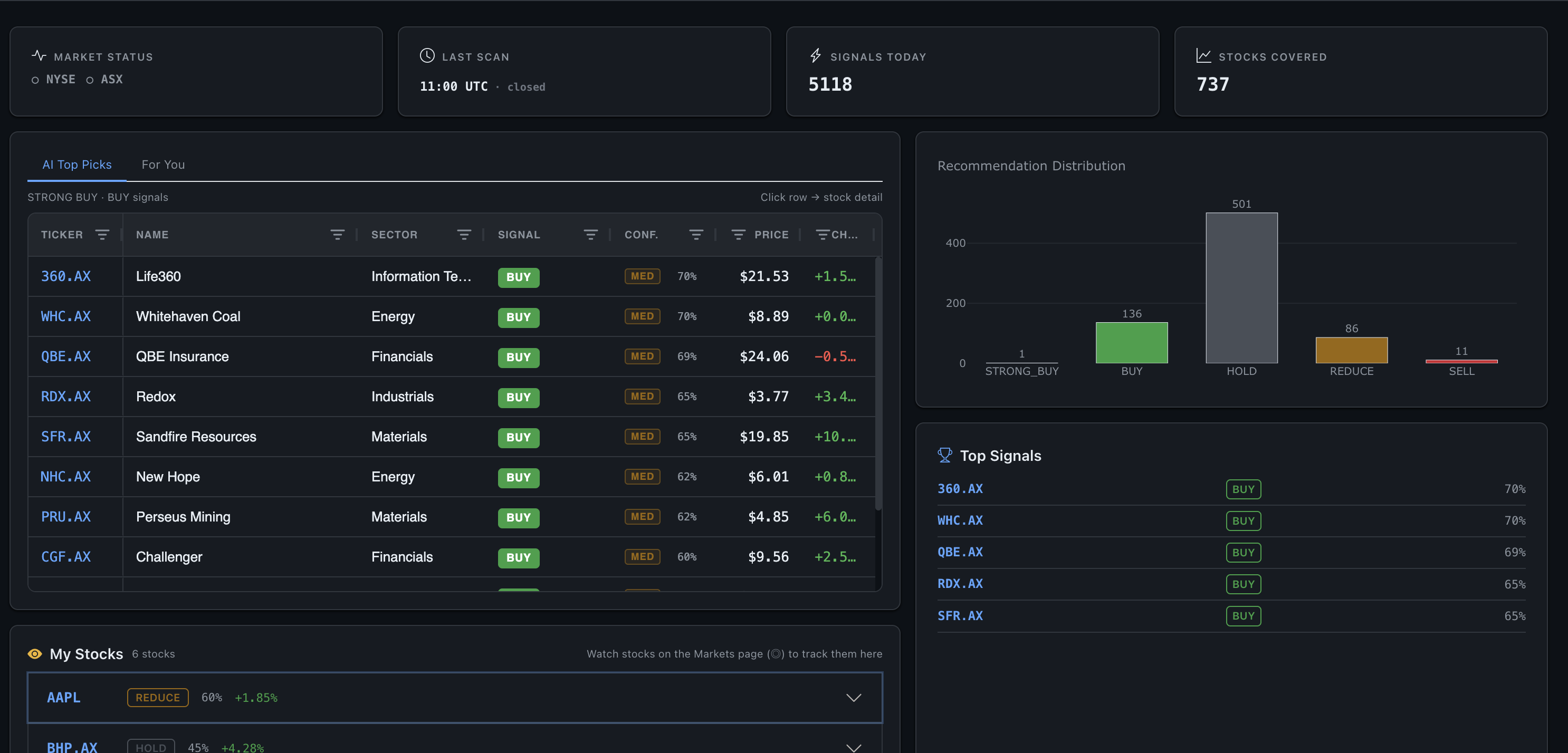Click the MED confidence badge for Whitehaven Coal
The width and height of the screenshot is (1568, 753).
coord(642,316)
